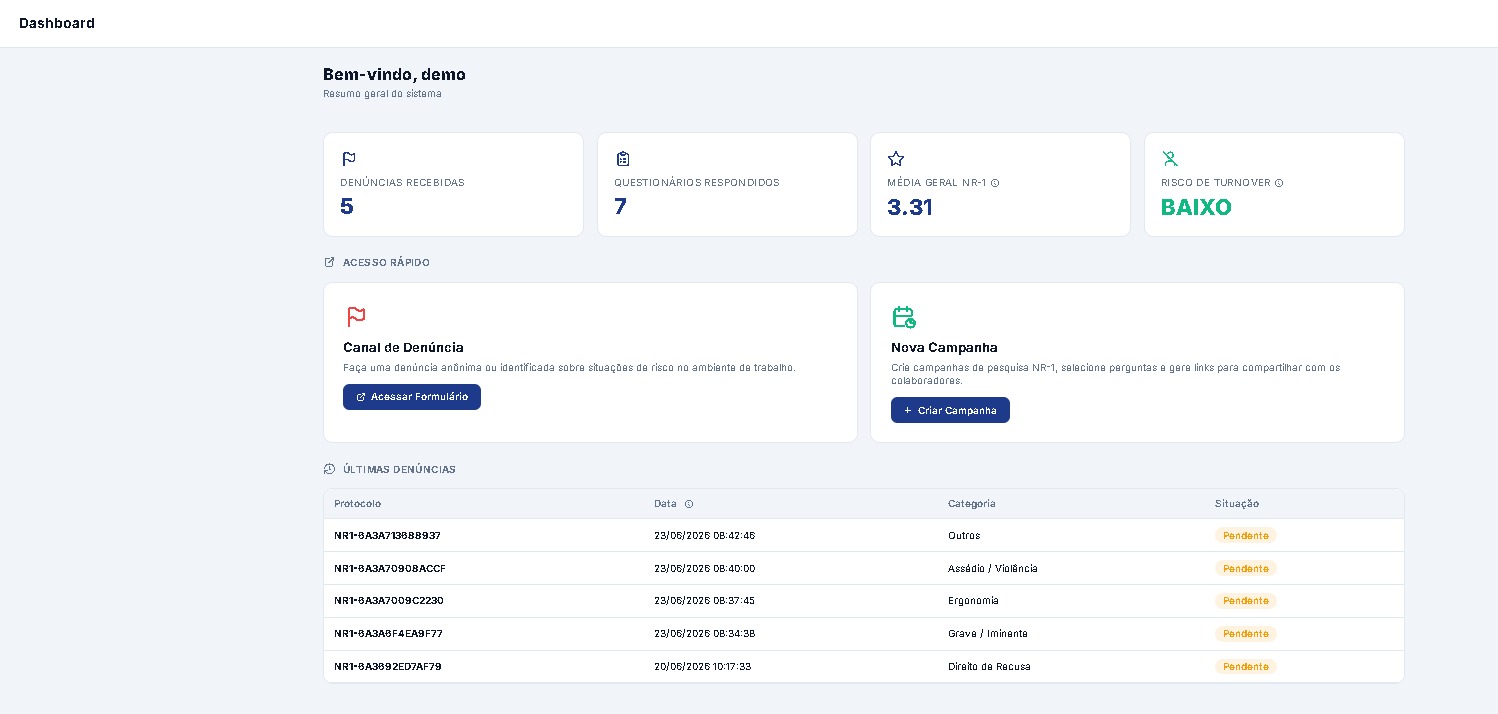Click the Nova Campanha card title
The image size is (1498, 714).
point(944,348)
